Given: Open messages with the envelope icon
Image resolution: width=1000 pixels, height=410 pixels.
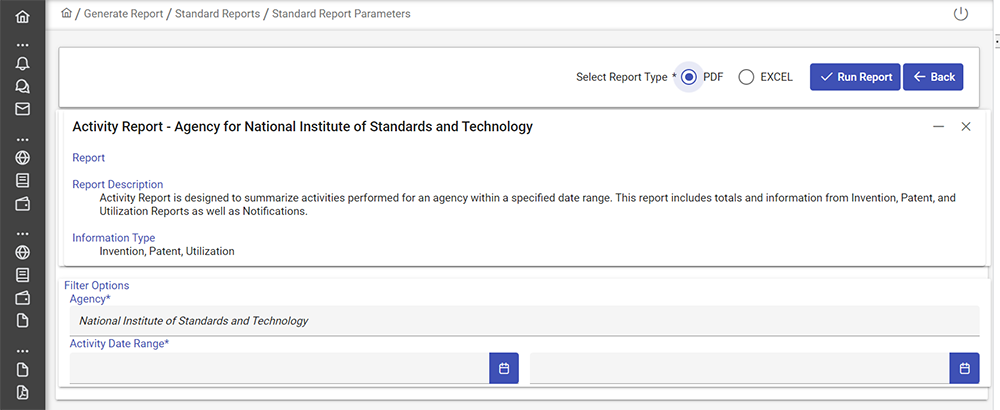Looking at the screenshot, I should point(22,109).
